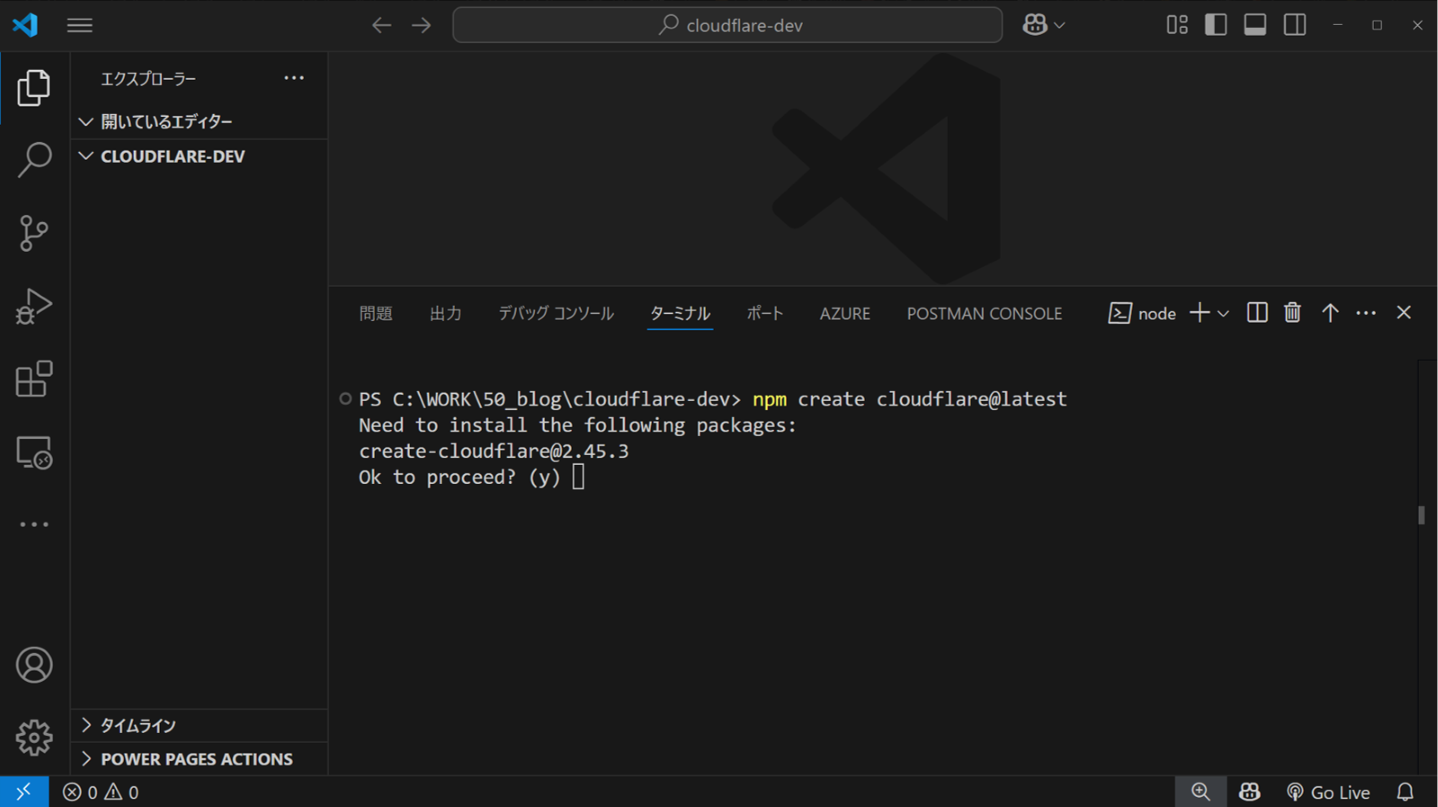Open Explorer views and more actions
Viewport: 1438px width, 807px height.
click(x=294, y=78)
